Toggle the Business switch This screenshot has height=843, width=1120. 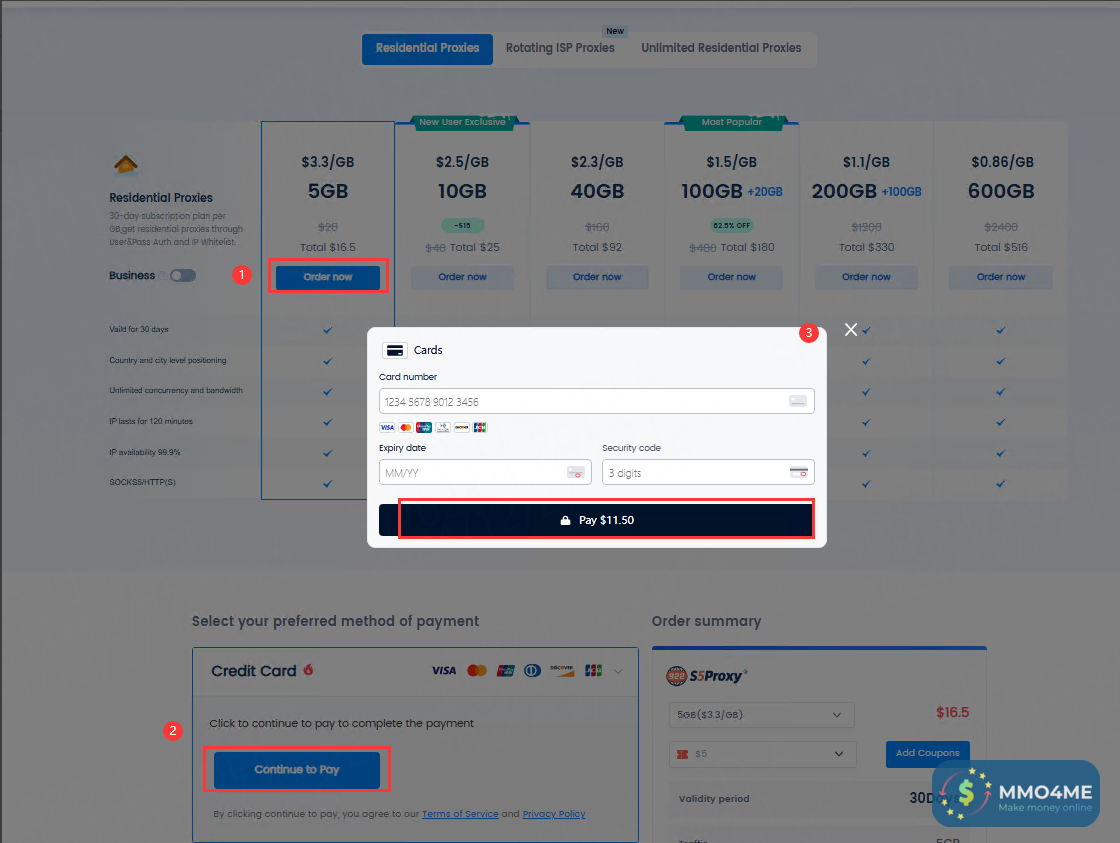tap(183, 276)
